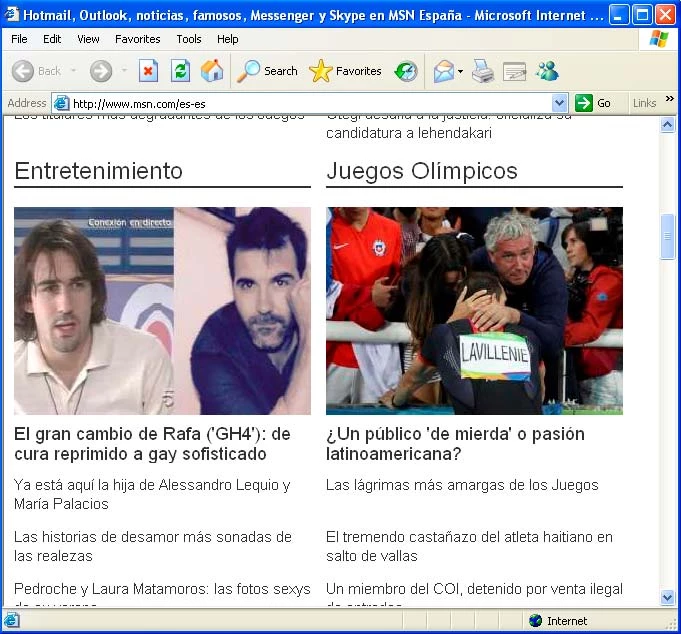Click the Back navigation button
The width and height of the screenshot is (681, 634).
[36, 71]
